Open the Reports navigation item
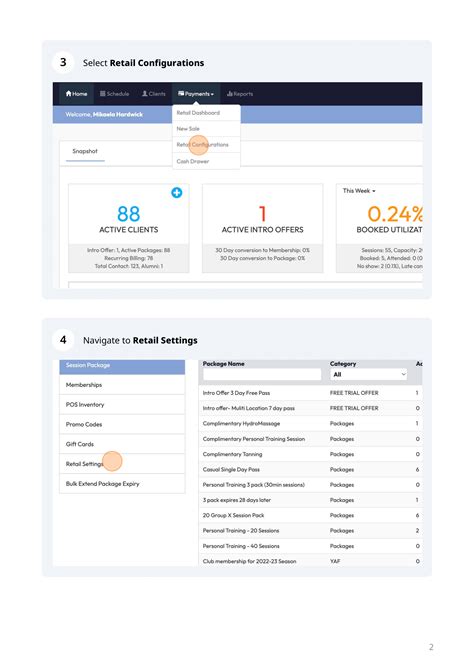Image resolution: width=474 pixels, height=670 pixels. [240, 94]
